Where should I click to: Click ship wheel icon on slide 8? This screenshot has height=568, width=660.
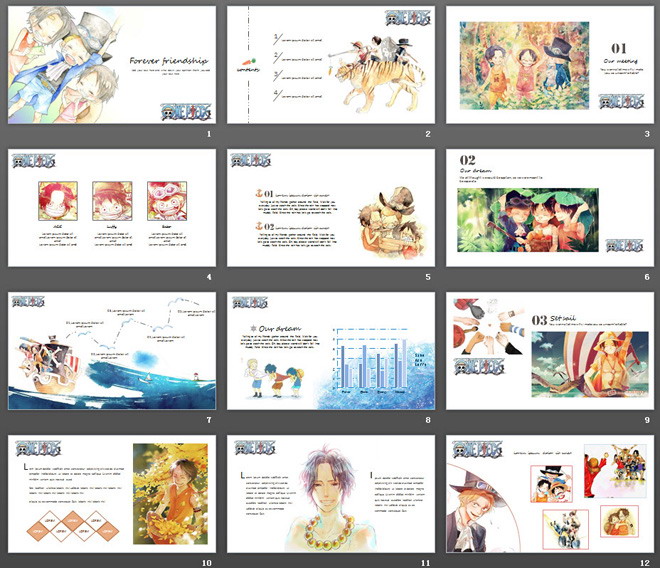[x=253, y=328]
